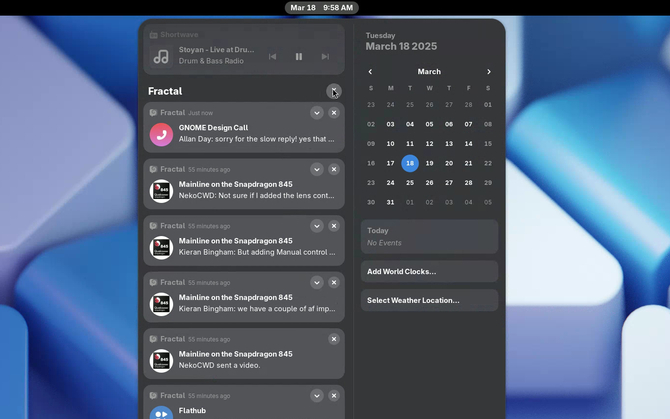
Task: Go to previous month in calendar
Action: (x=370, y=72)
